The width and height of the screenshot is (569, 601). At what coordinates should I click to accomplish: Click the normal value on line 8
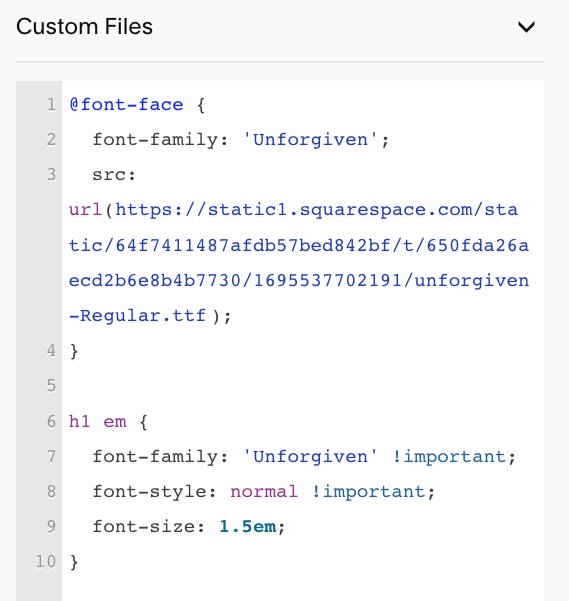(264, 492)
